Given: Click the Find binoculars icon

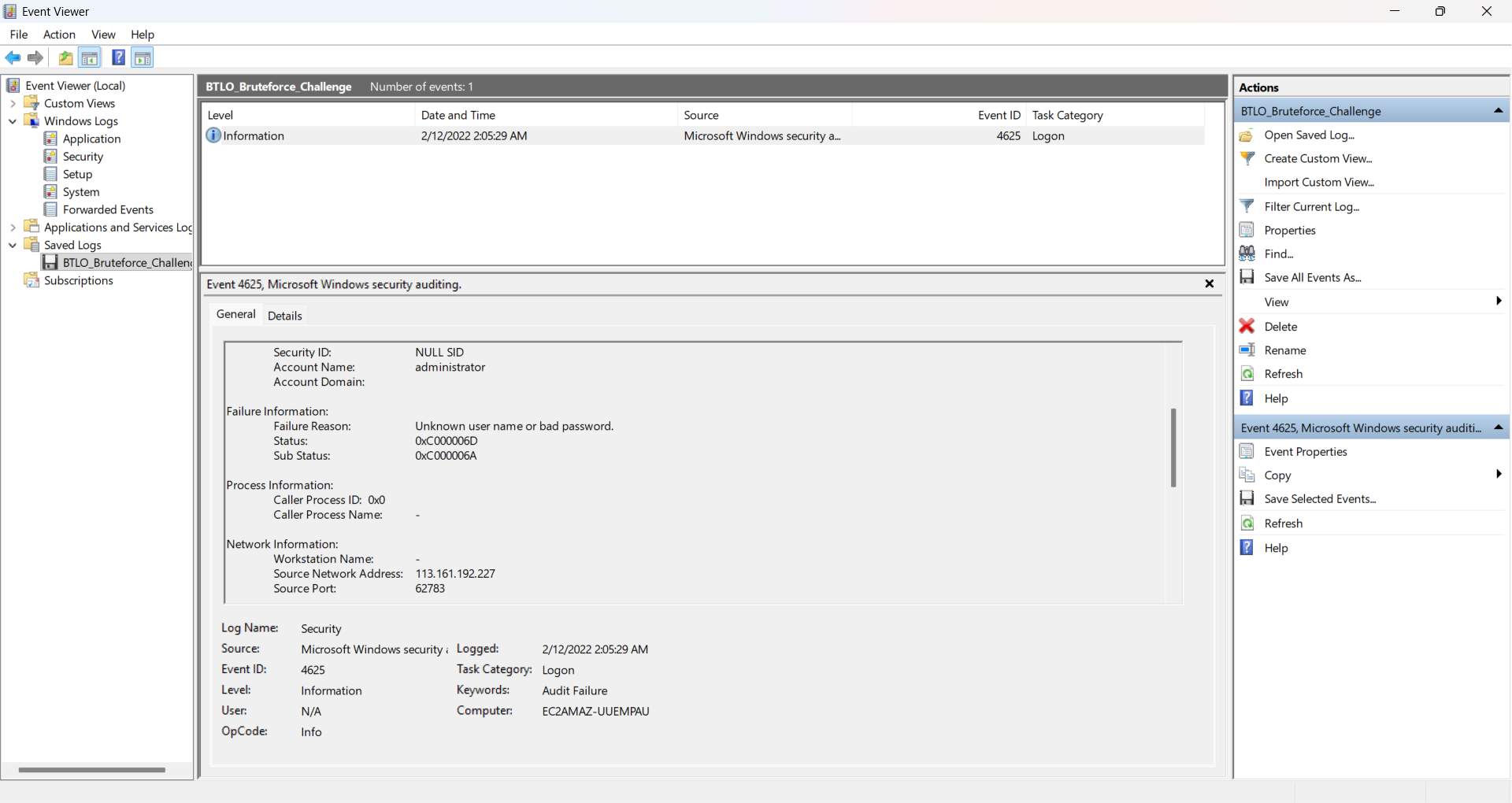Looking at the screenshot, I should coord(1247,253).
